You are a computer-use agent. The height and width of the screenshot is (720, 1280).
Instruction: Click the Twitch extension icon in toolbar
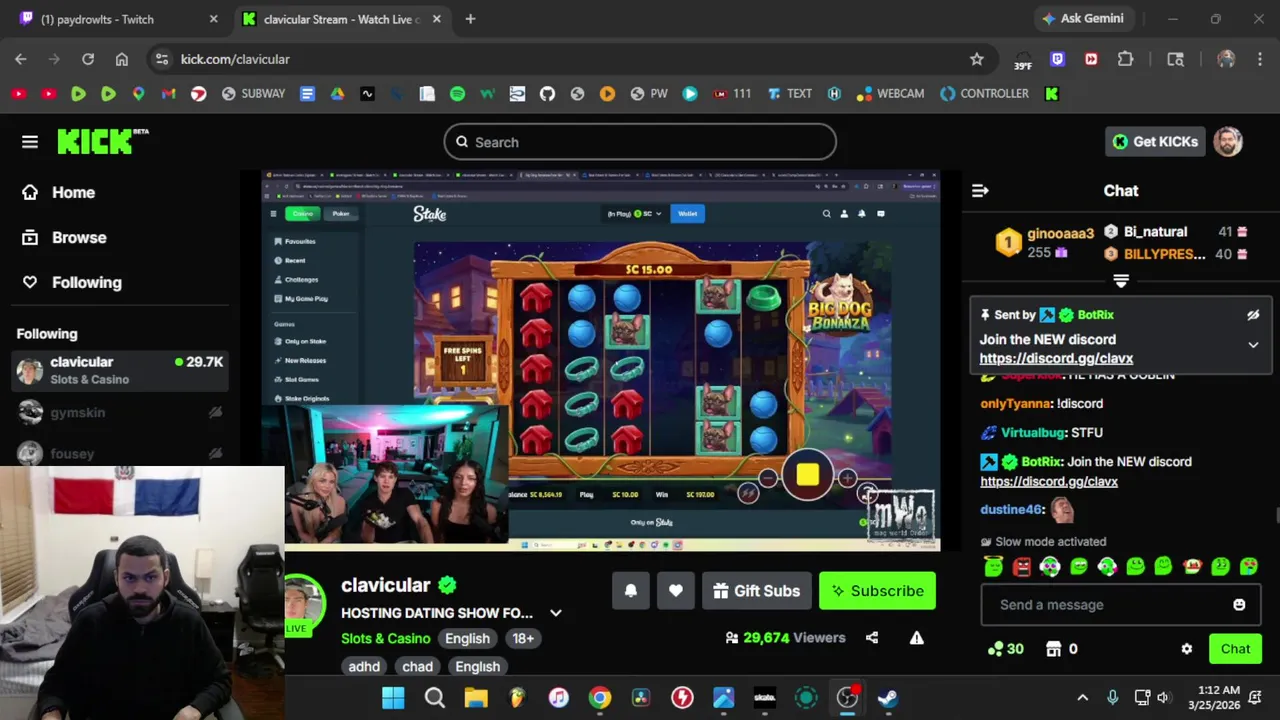pos(1057,59)
